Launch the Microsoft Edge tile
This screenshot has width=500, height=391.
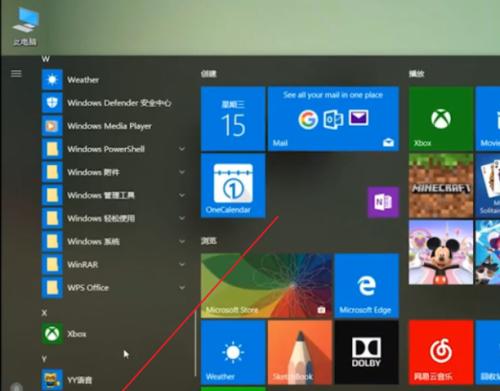(367, 286)
